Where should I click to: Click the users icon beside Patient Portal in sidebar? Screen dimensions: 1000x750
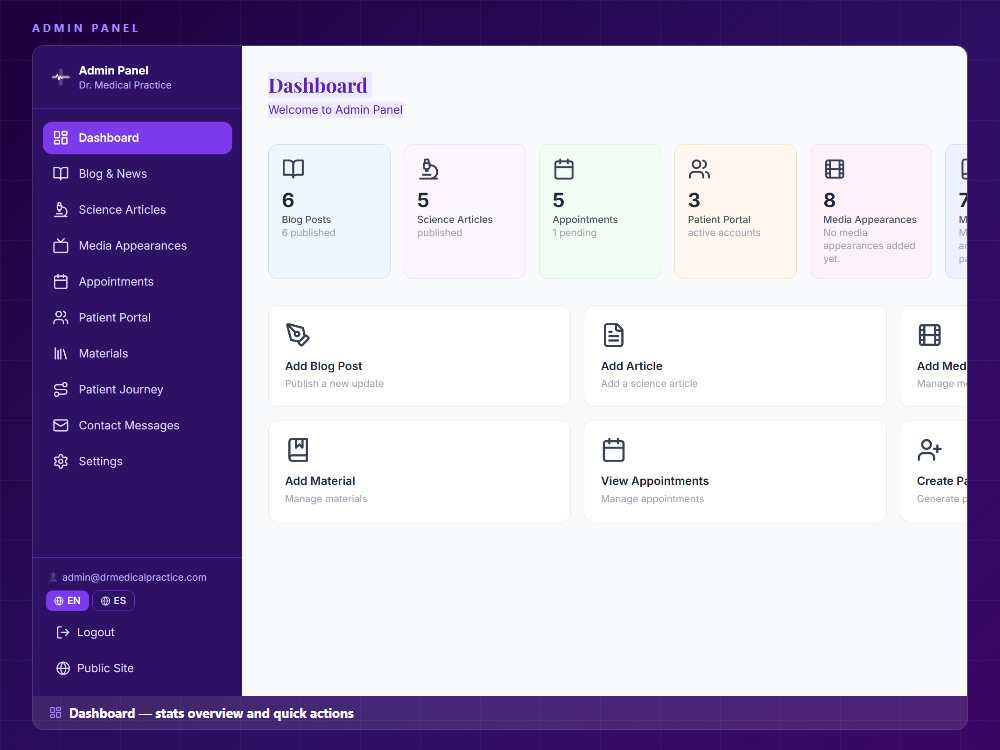[x=61, y=318]
